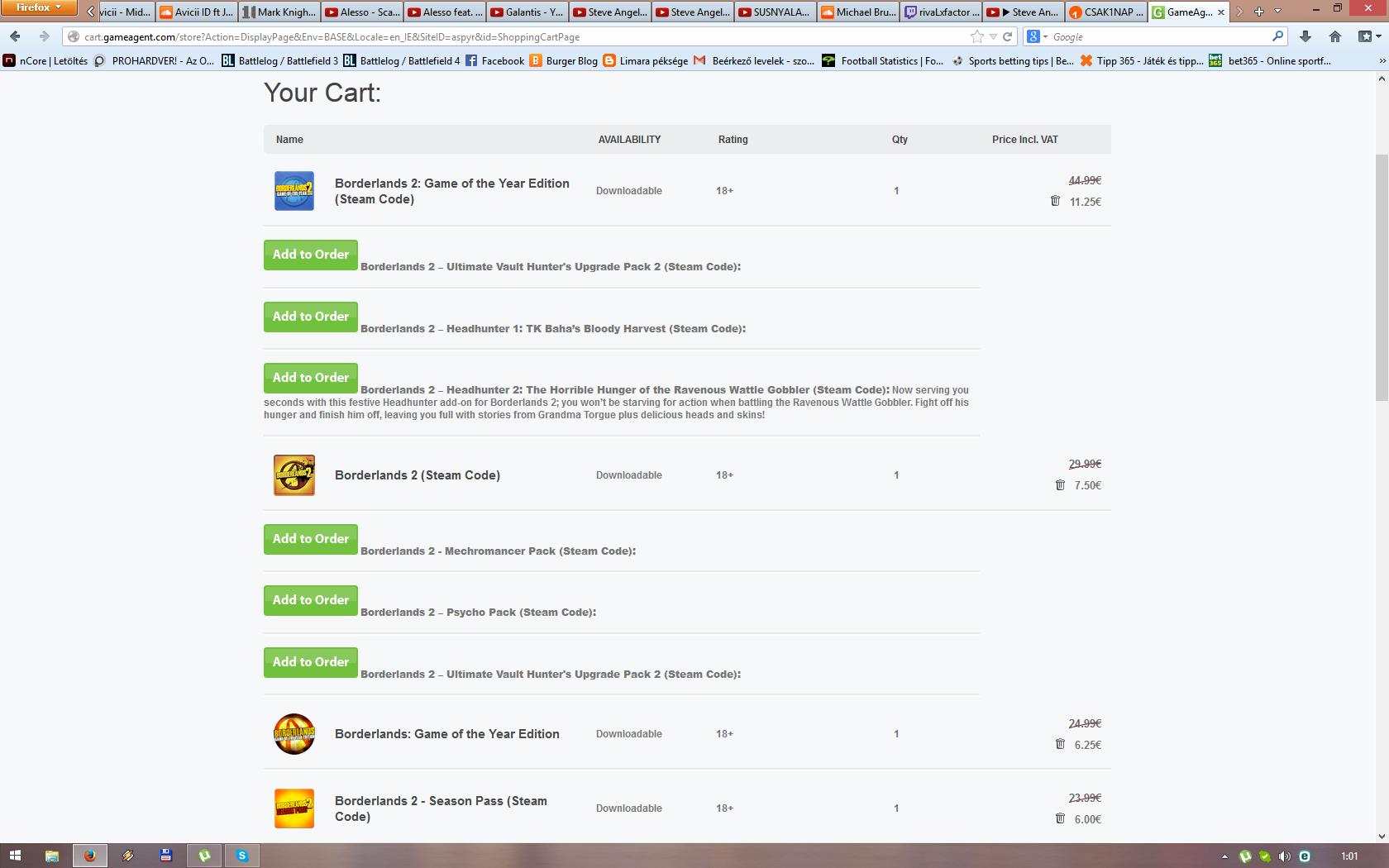Screen dimensions: 1389x868
Task: Open the Burger Blog bookmark
Action: [x=564, y=60]
